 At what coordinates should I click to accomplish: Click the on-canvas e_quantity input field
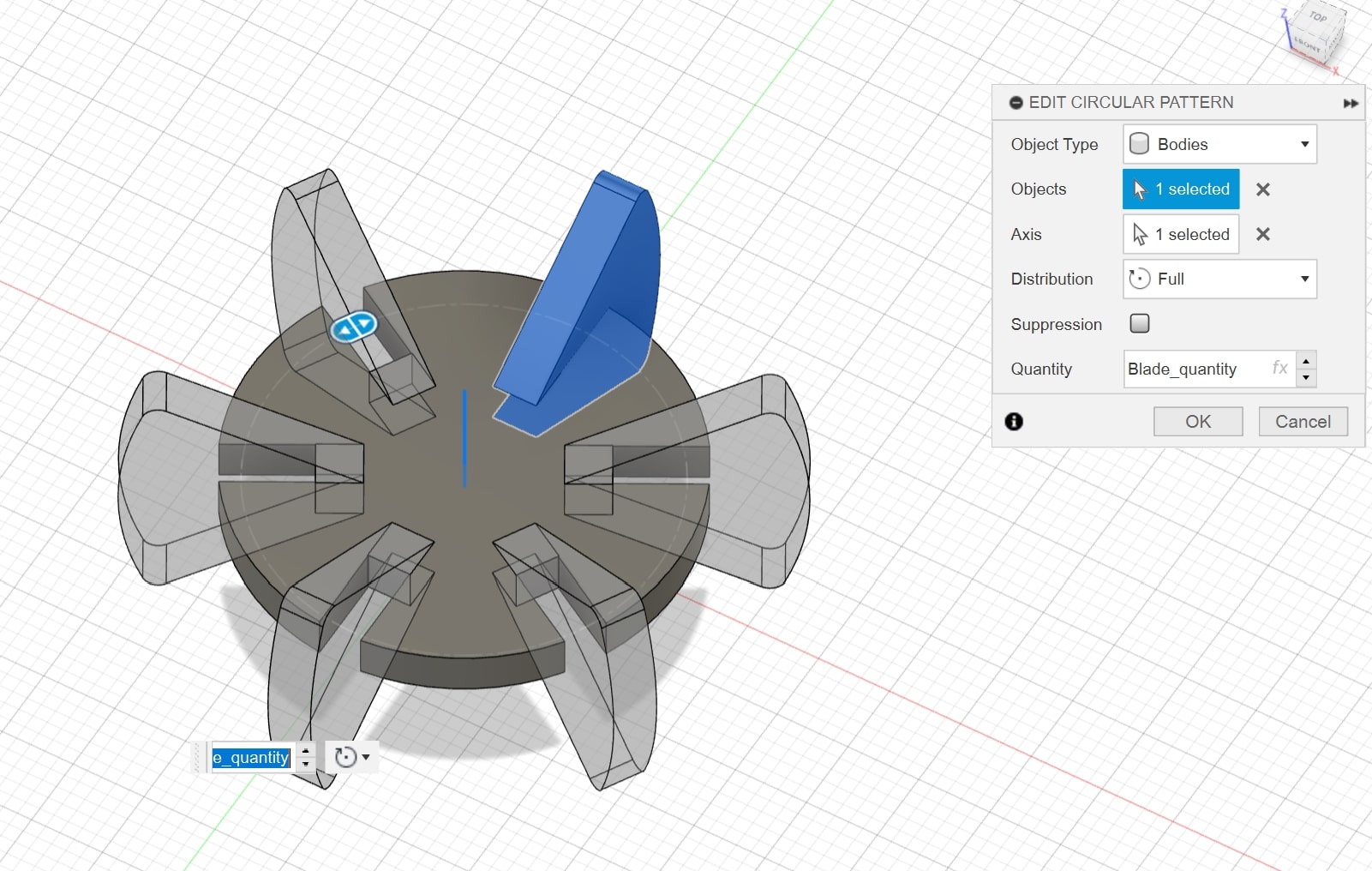[x=252, y=758]
